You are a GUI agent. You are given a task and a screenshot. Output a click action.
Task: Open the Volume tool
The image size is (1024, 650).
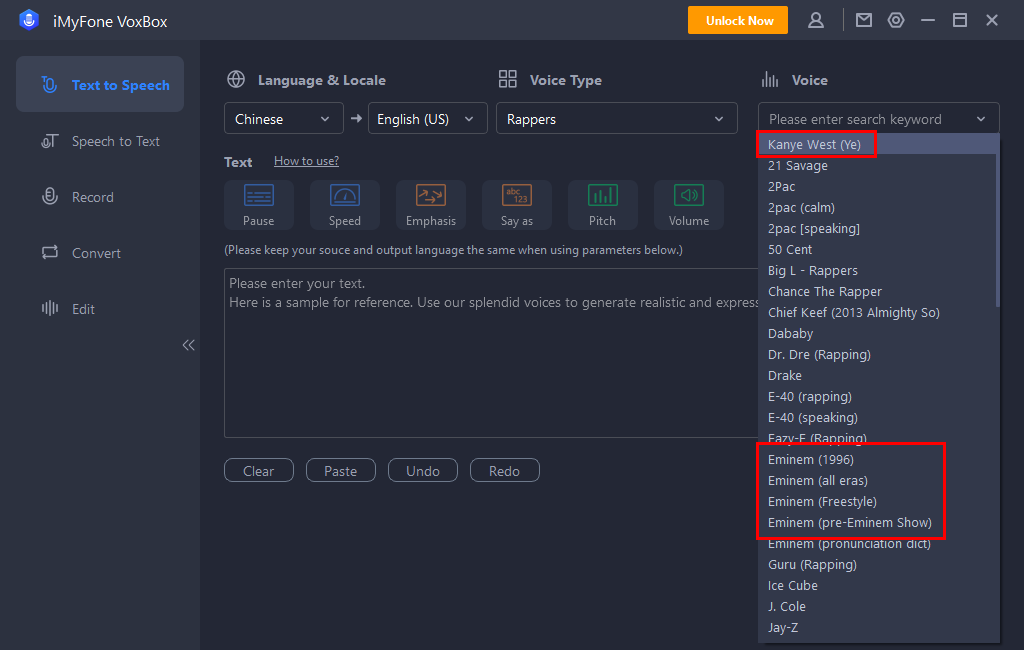click(x=689, y=205)
